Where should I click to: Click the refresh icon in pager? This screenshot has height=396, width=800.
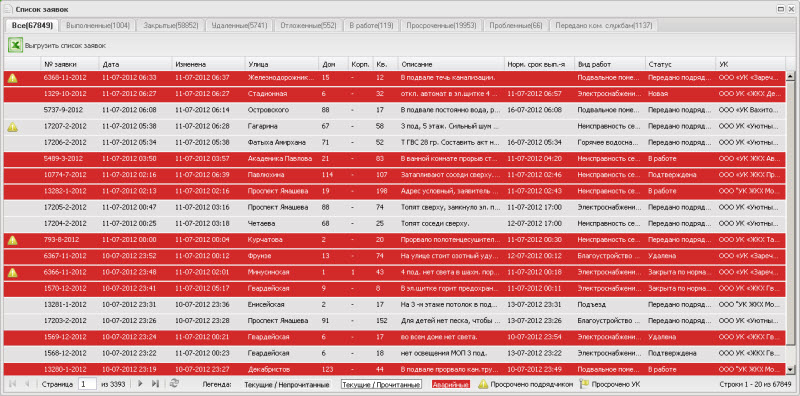[x=174, y=384]
